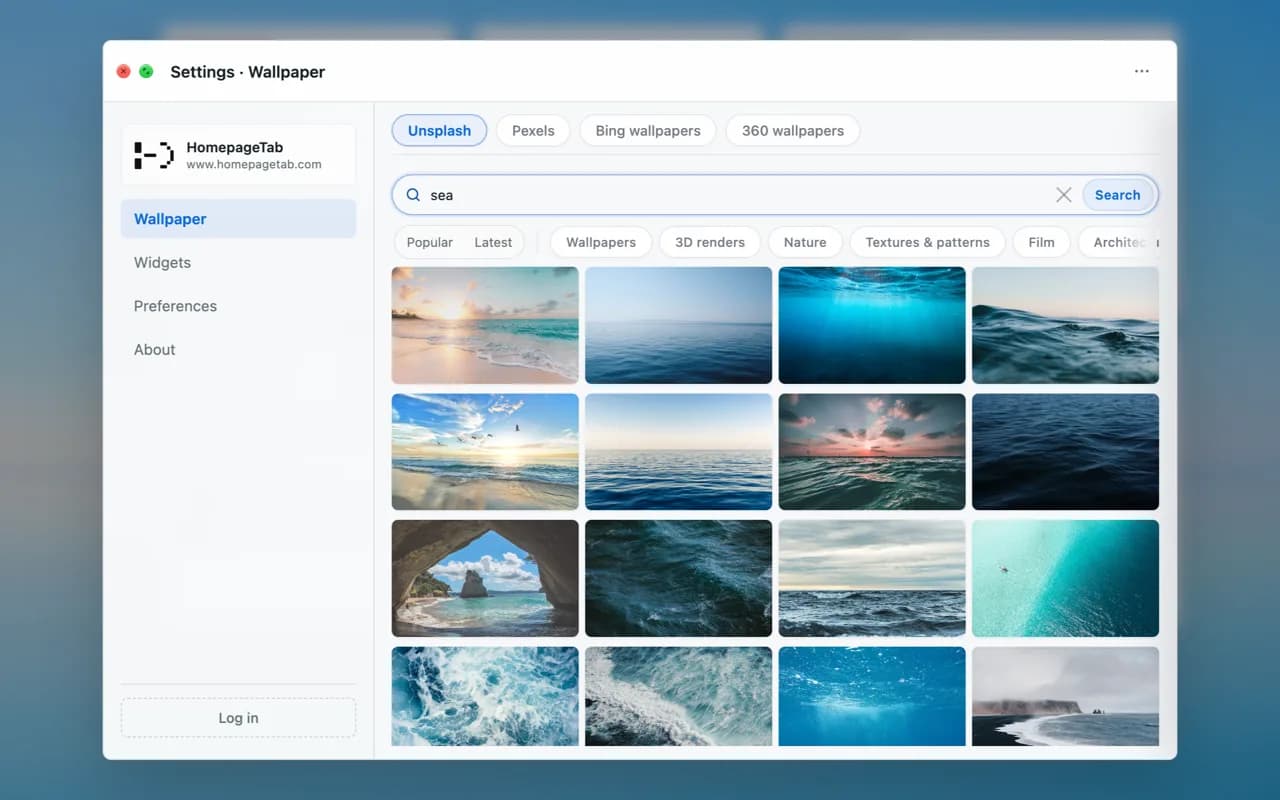Visit the www.homepagetab.com link
Screen dimensions: 1280x800
[254, 165]
